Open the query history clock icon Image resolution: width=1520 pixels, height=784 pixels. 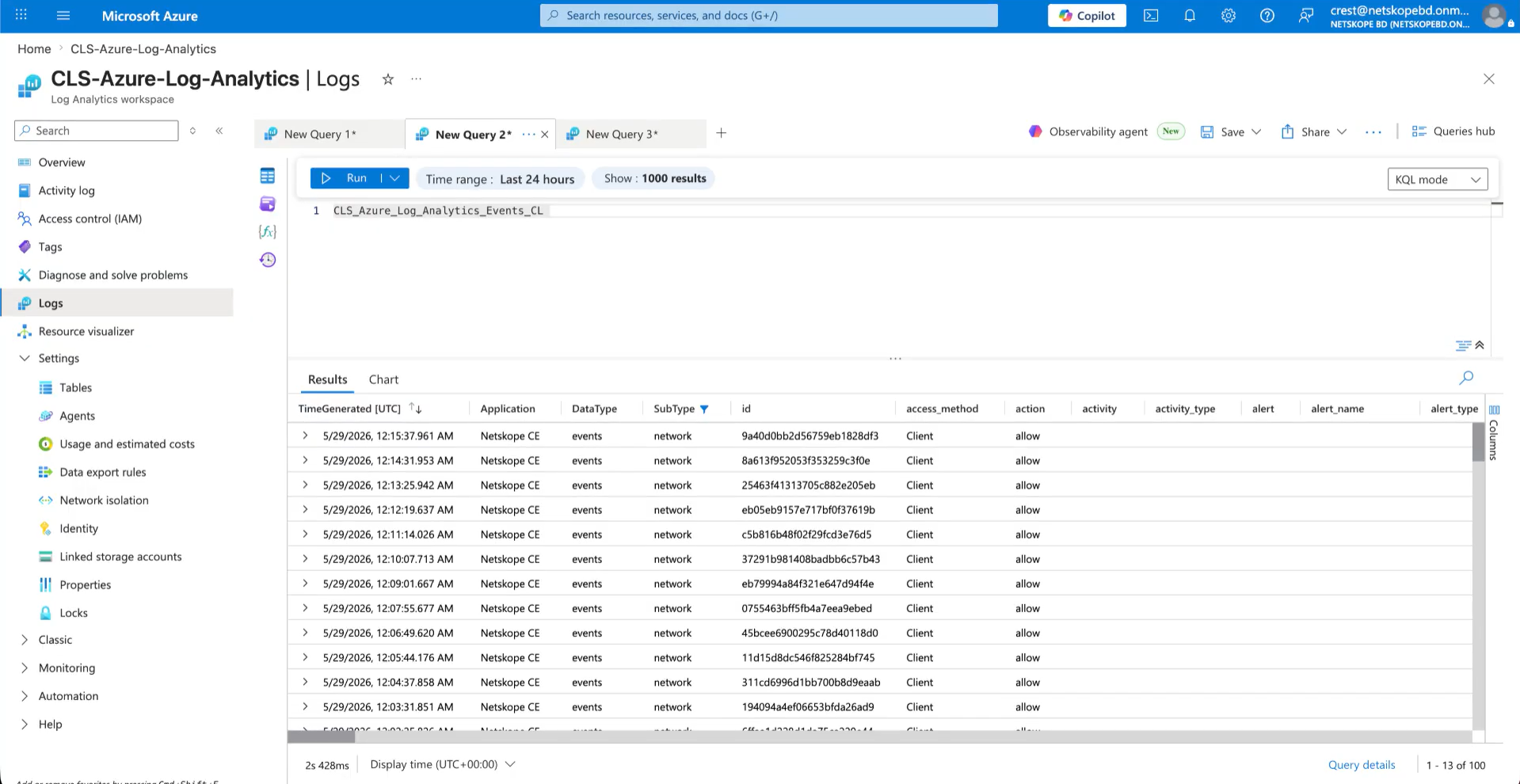pyautogui.click(x=268, y=260)
